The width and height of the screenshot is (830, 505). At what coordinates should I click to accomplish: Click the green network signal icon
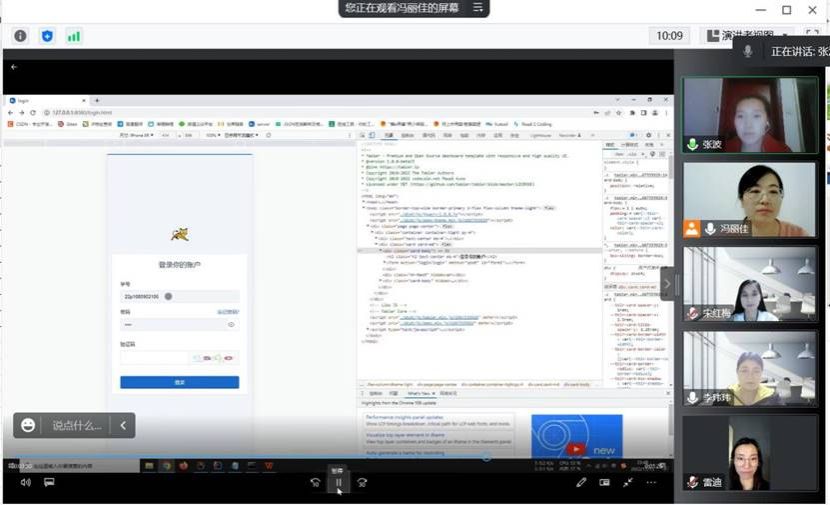pyautogui.click(x=74, y=36)
